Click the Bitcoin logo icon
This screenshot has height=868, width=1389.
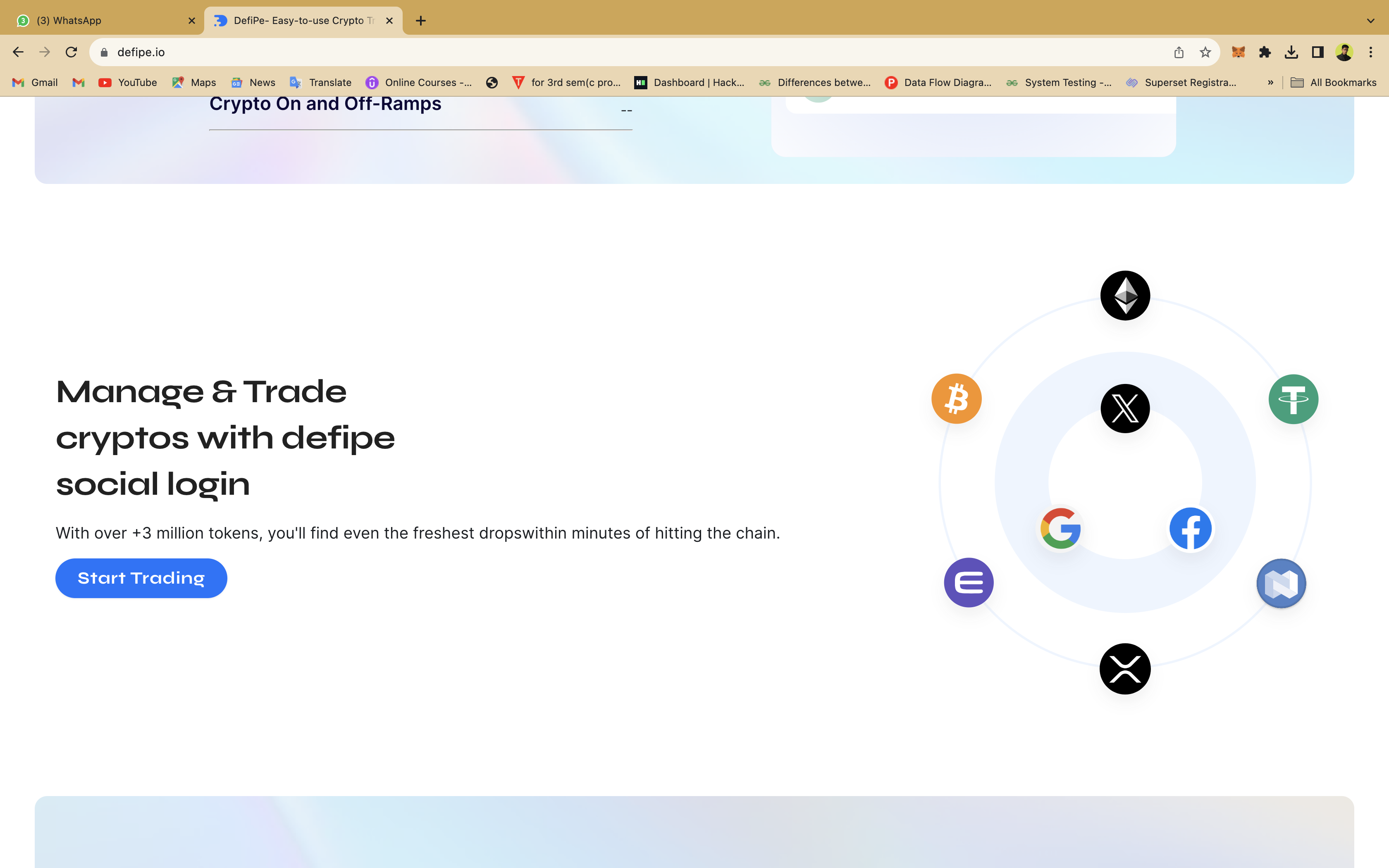956,398
